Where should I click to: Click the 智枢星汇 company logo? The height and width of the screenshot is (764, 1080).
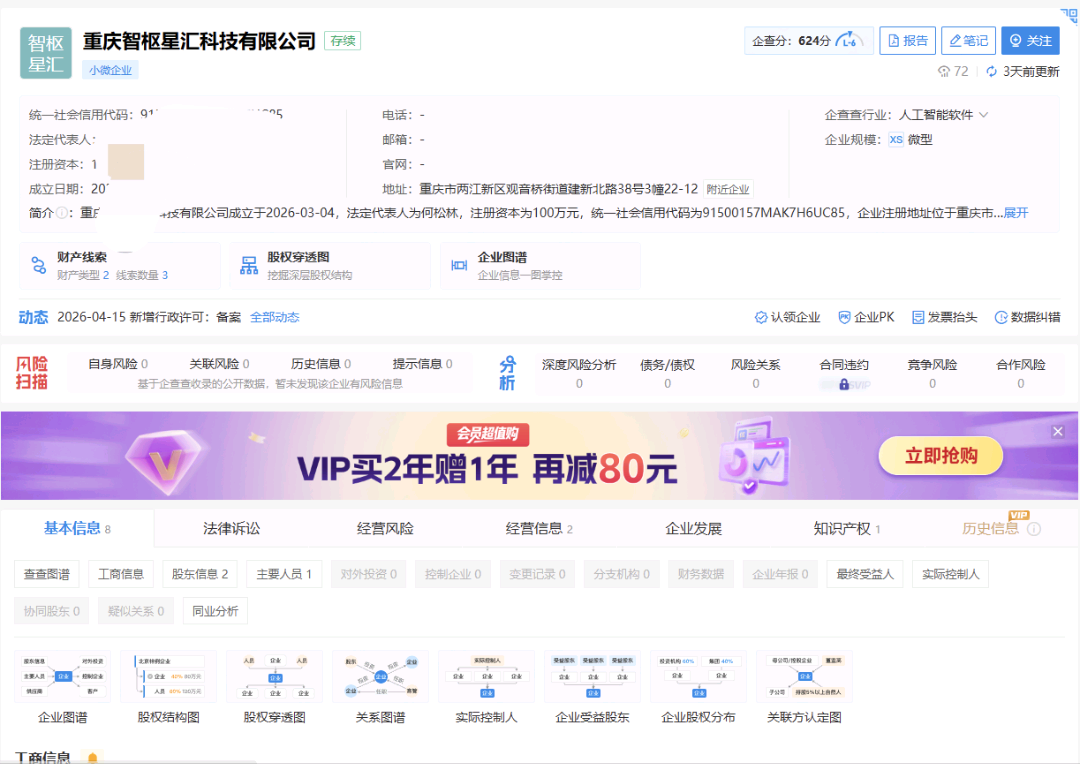click(45, 53)
